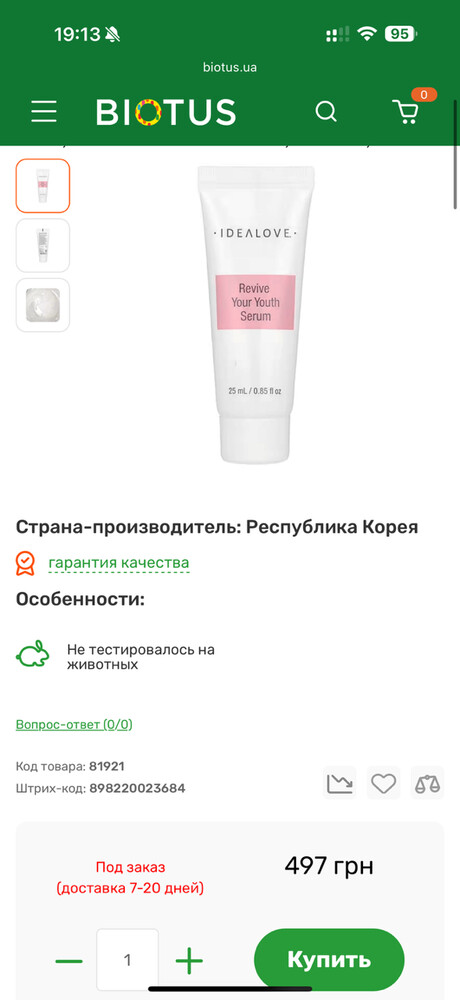The image size is (460, 1000).
Task: Add product to comparison scales icon
Action: (x=427, y=783)
